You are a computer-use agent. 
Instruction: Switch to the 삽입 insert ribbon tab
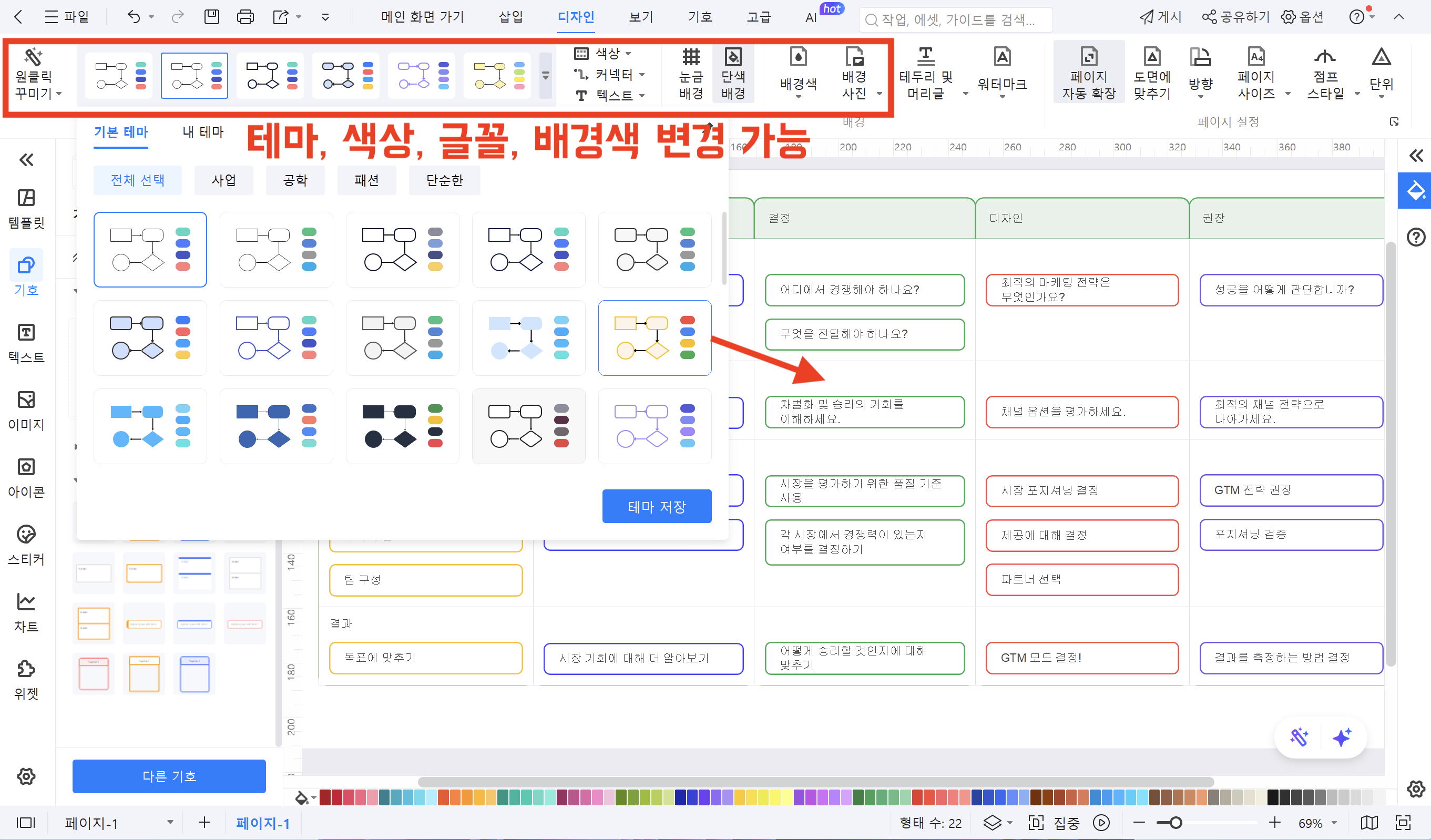[x=510, y=17]
